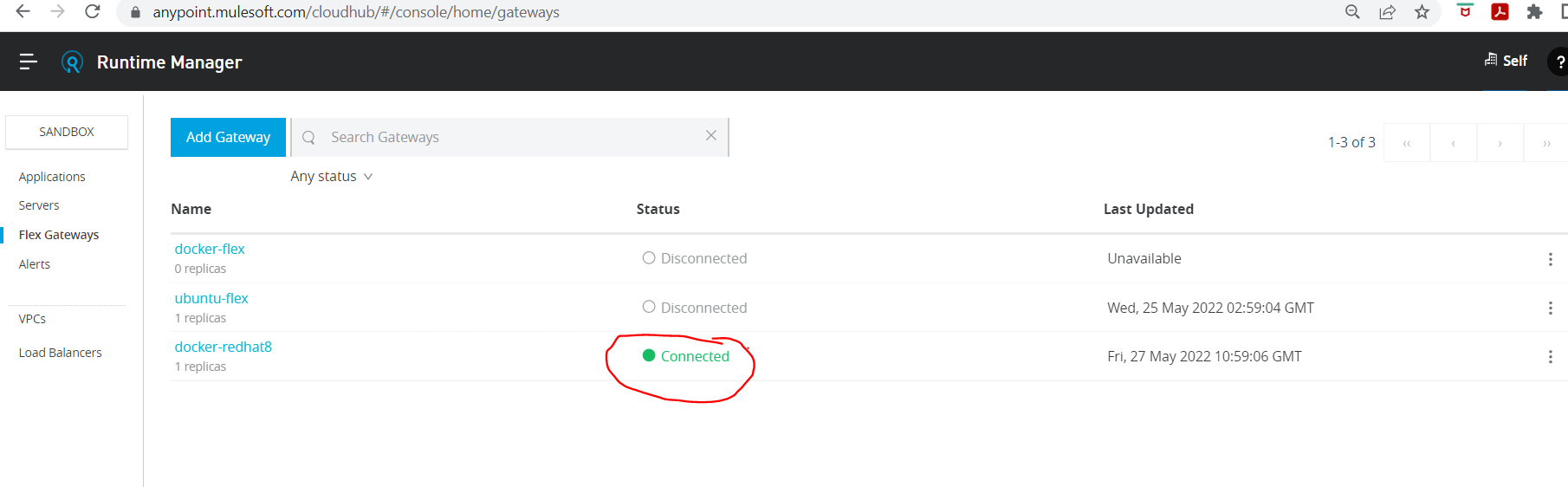Reload the browser page
Image resolution: width=1568 pixels, height=487 pixels.
93,12
